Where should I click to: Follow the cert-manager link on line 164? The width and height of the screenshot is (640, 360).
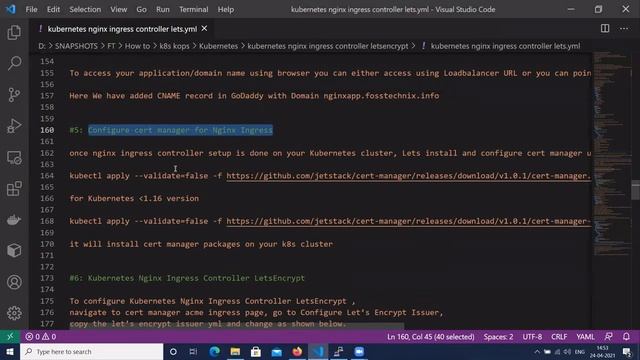click(x=409, y=176)
